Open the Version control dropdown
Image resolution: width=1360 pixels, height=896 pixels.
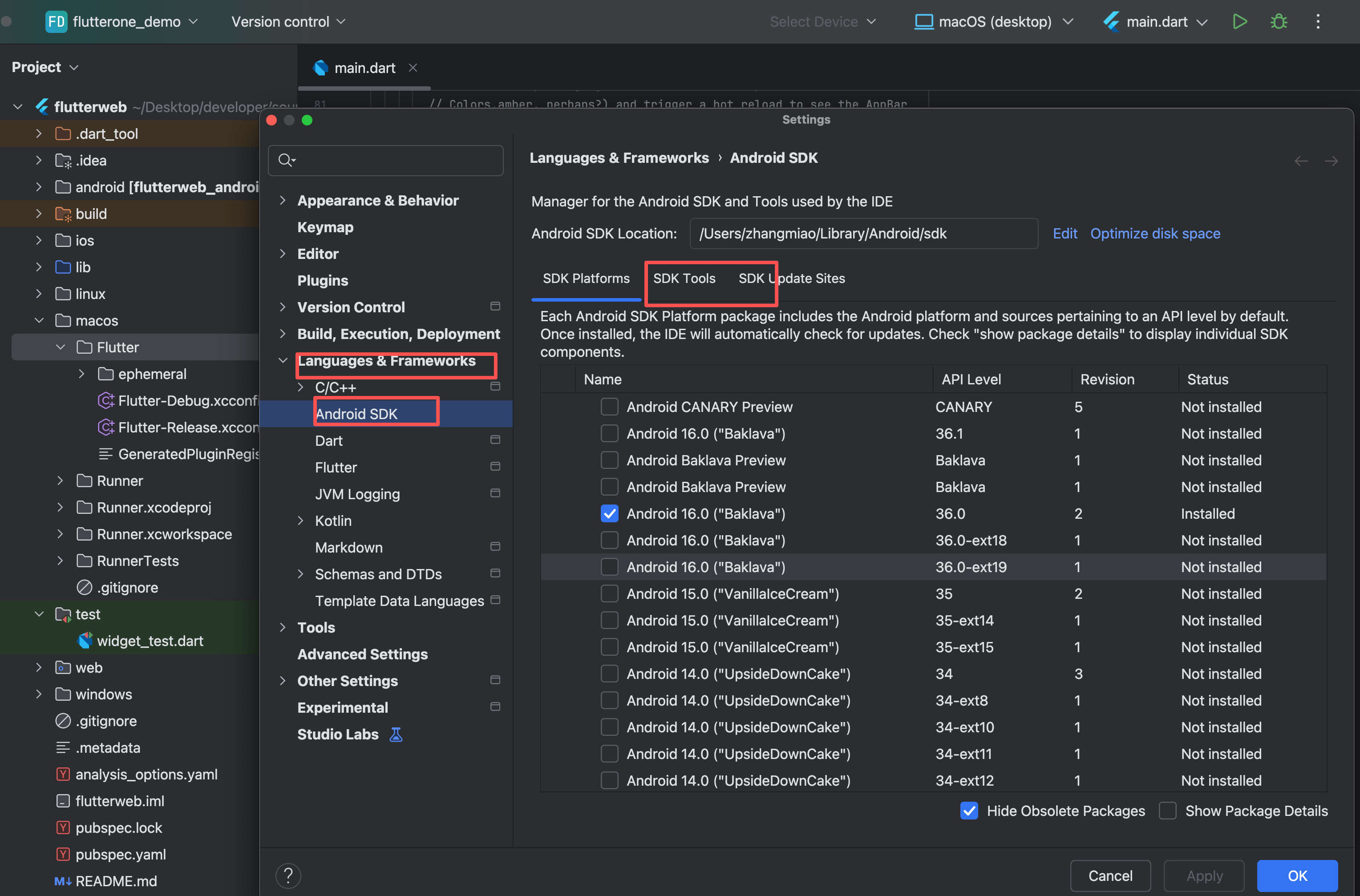coord(288,22)
